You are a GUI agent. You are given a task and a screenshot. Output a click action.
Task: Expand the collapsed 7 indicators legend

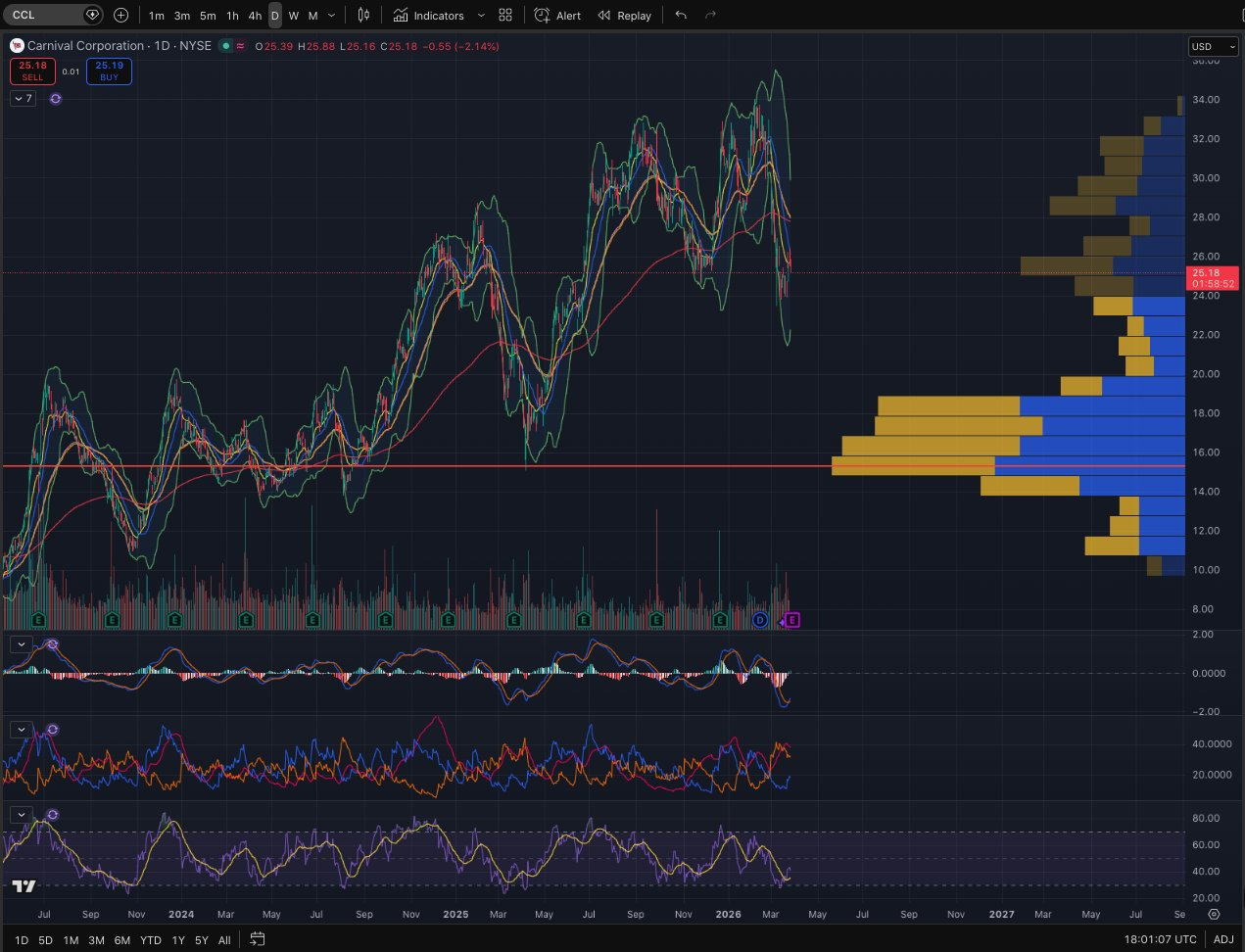coord(23,99)
